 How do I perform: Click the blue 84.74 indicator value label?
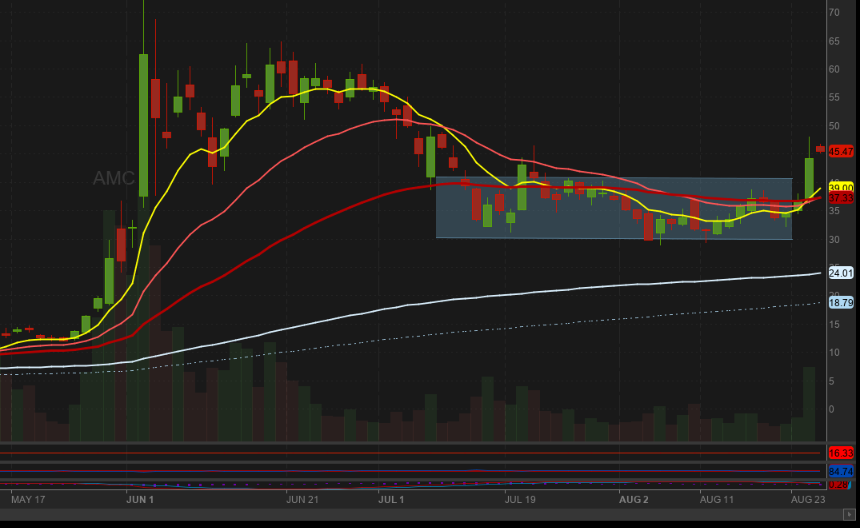point(840,471)
